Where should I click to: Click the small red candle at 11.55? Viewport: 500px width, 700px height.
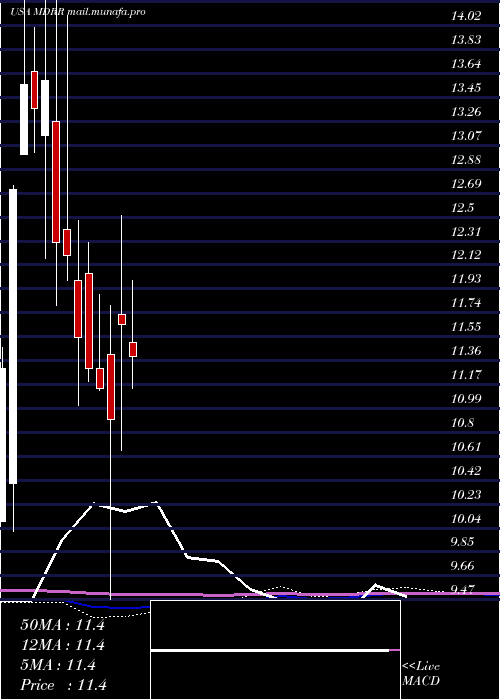(x=121, y=319)
